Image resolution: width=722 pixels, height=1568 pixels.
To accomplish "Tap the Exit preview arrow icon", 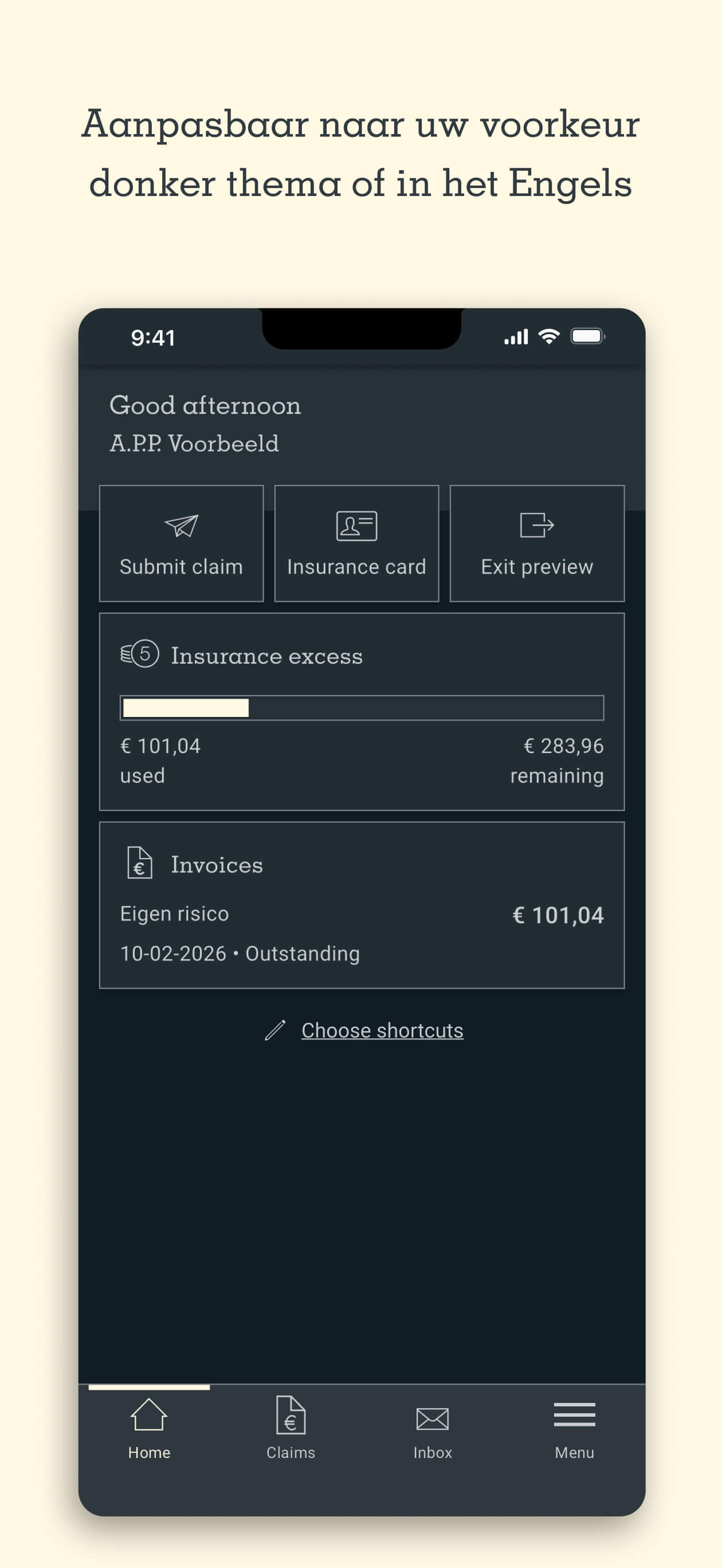I will (537, 525).
